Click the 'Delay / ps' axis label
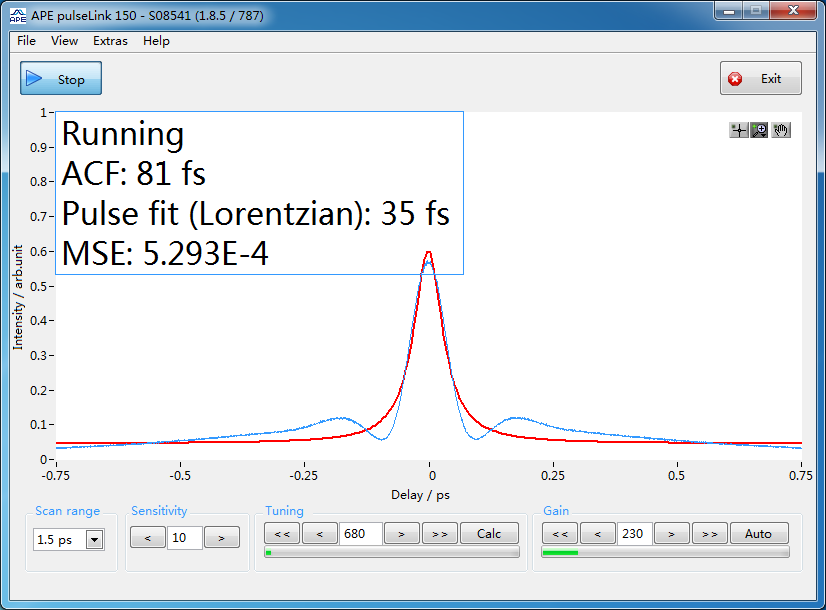Image resolution: width=826 pixels, height=610 pixels. (x=420, y=495)
